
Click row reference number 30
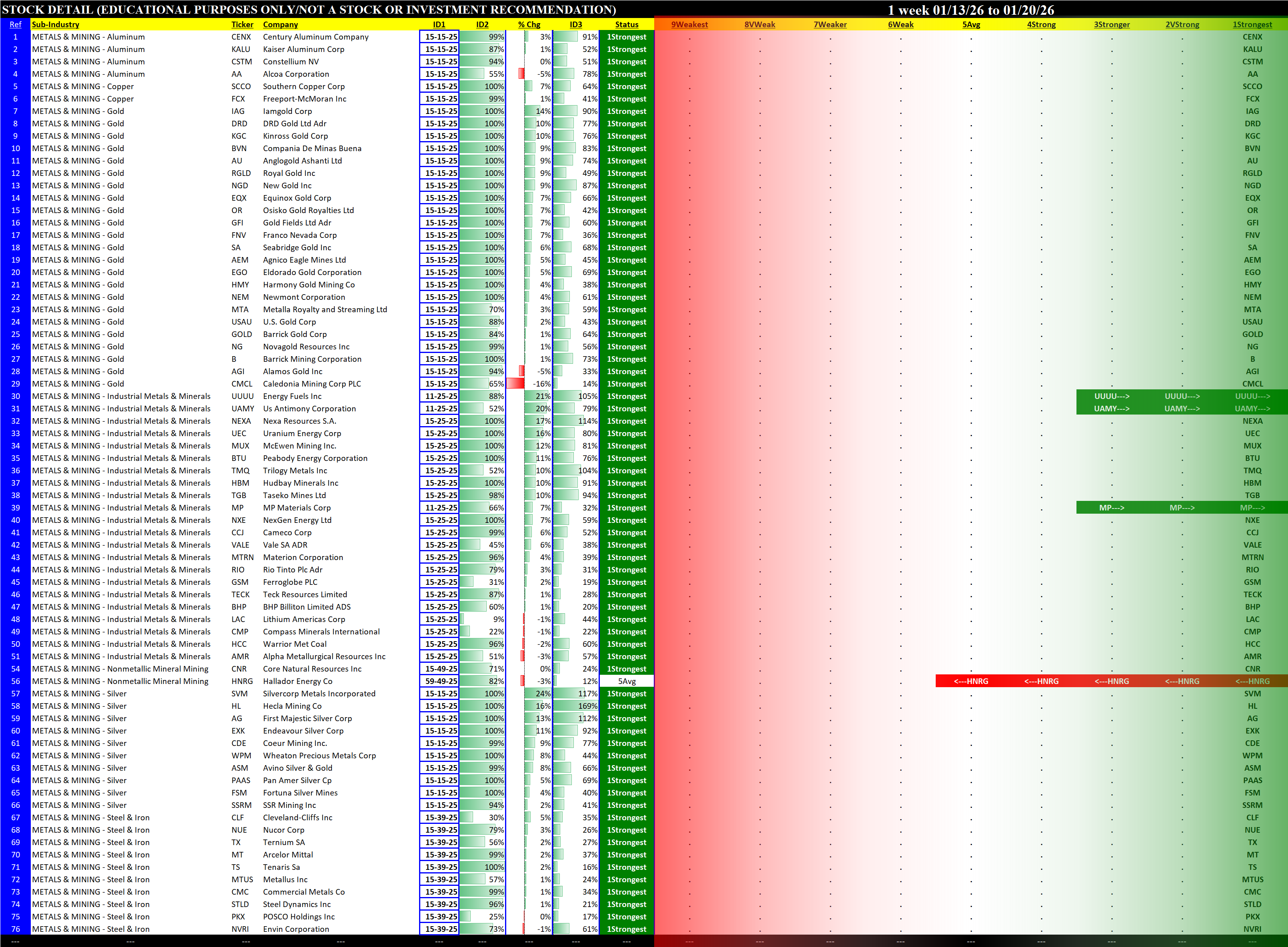pyautogui.click(x=16, y=396)
